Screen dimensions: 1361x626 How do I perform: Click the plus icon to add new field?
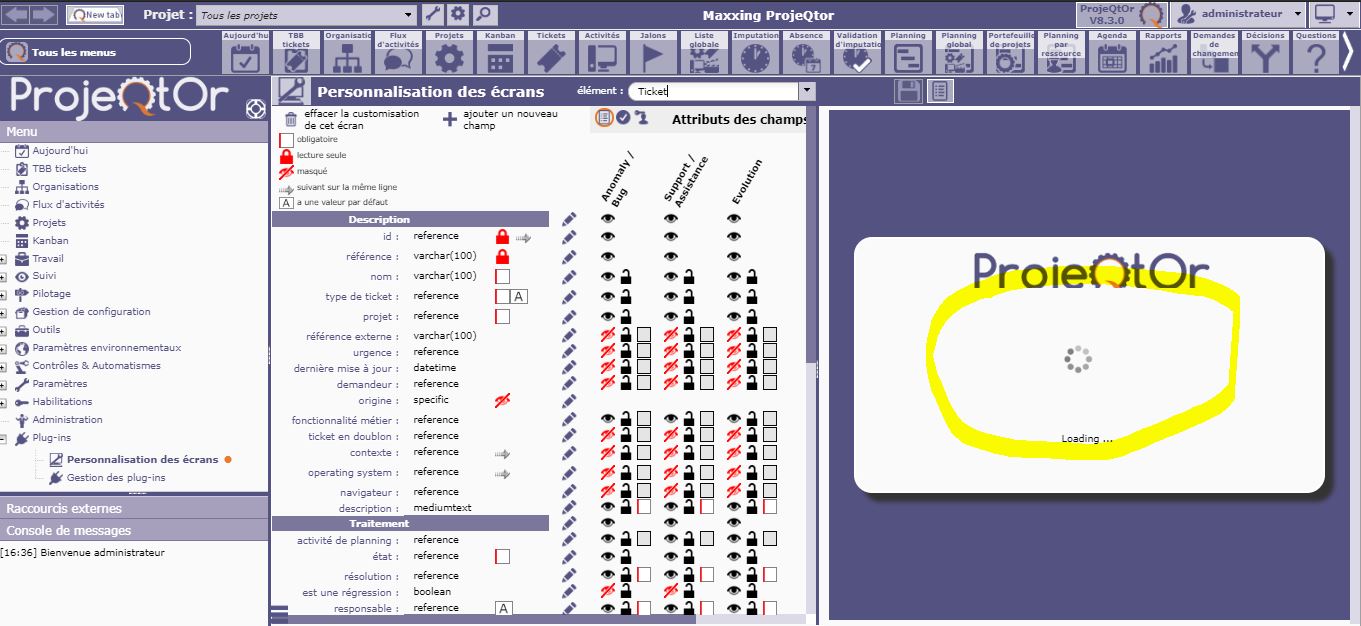click(450, 120)
